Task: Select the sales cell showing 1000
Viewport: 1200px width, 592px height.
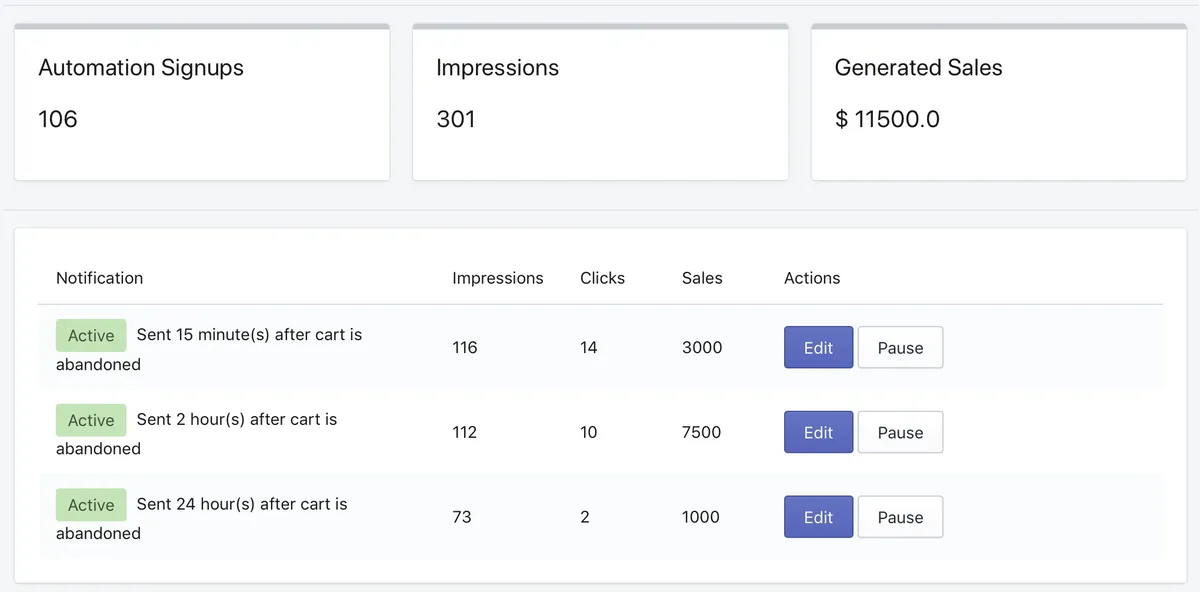Action: [701, 517]
